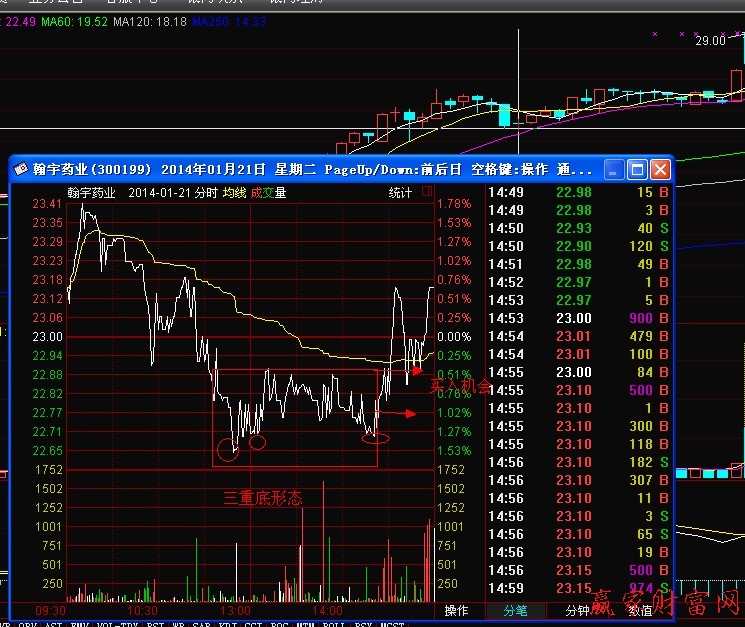Viewport: 745px width, 627px height.
Task: Switch to the 分钟 tab
Action: (x=577, y=610)
